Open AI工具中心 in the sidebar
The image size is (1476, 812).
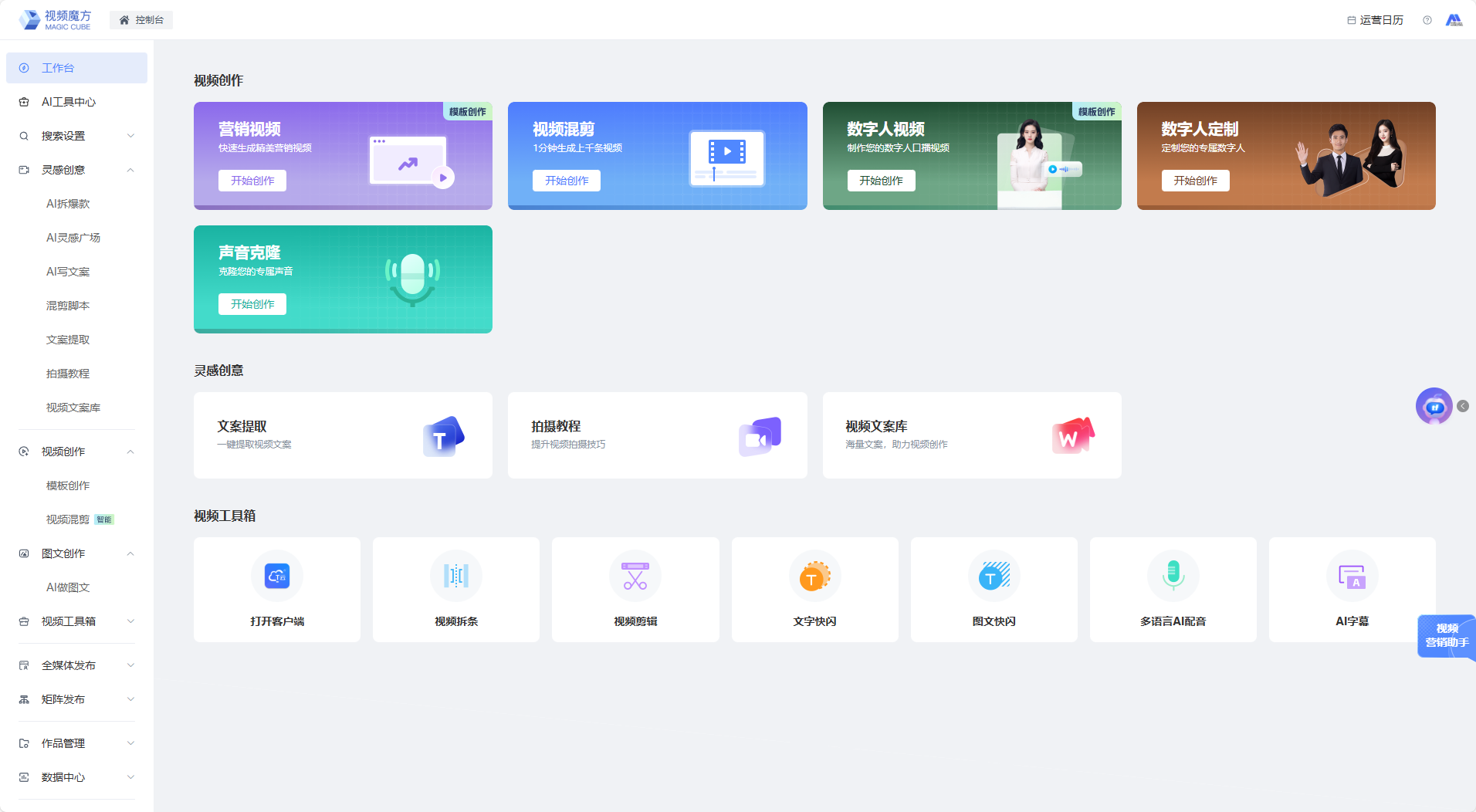pyautogui.click(x=76, y=102)
